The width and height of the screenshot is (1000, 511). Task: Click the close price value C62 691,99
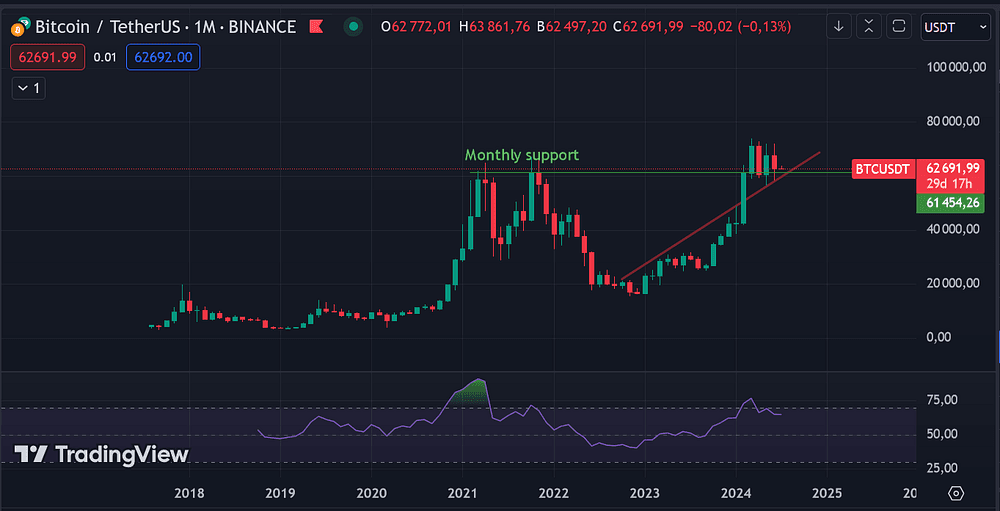[648, 27]
